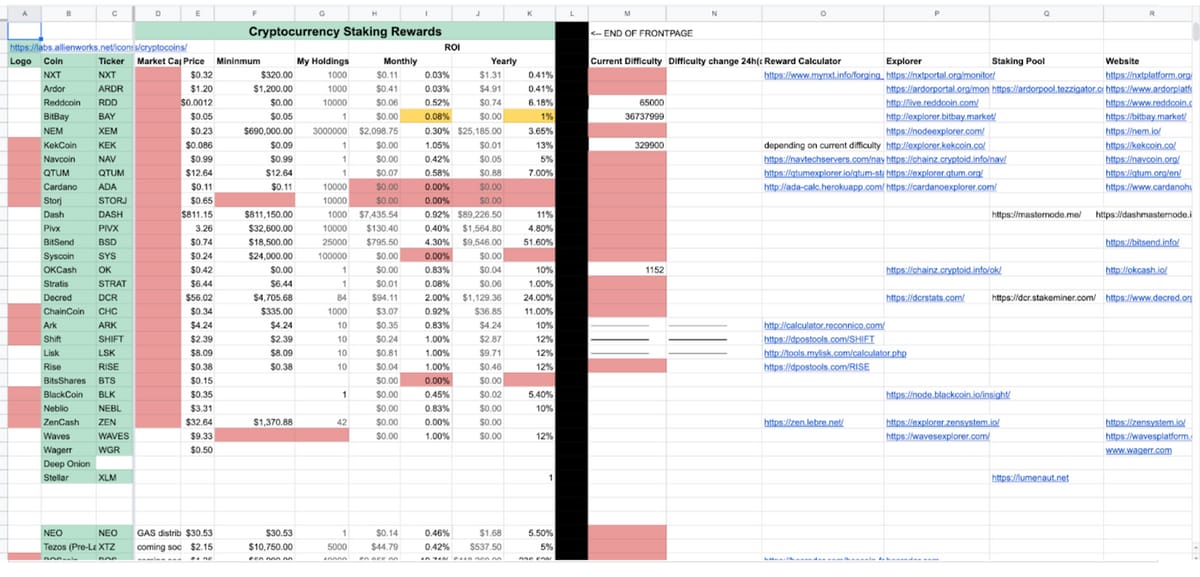The width and height of the screenshot is (1200, 577).
Task: Select the selected empty cell A1
Action: 23,33
